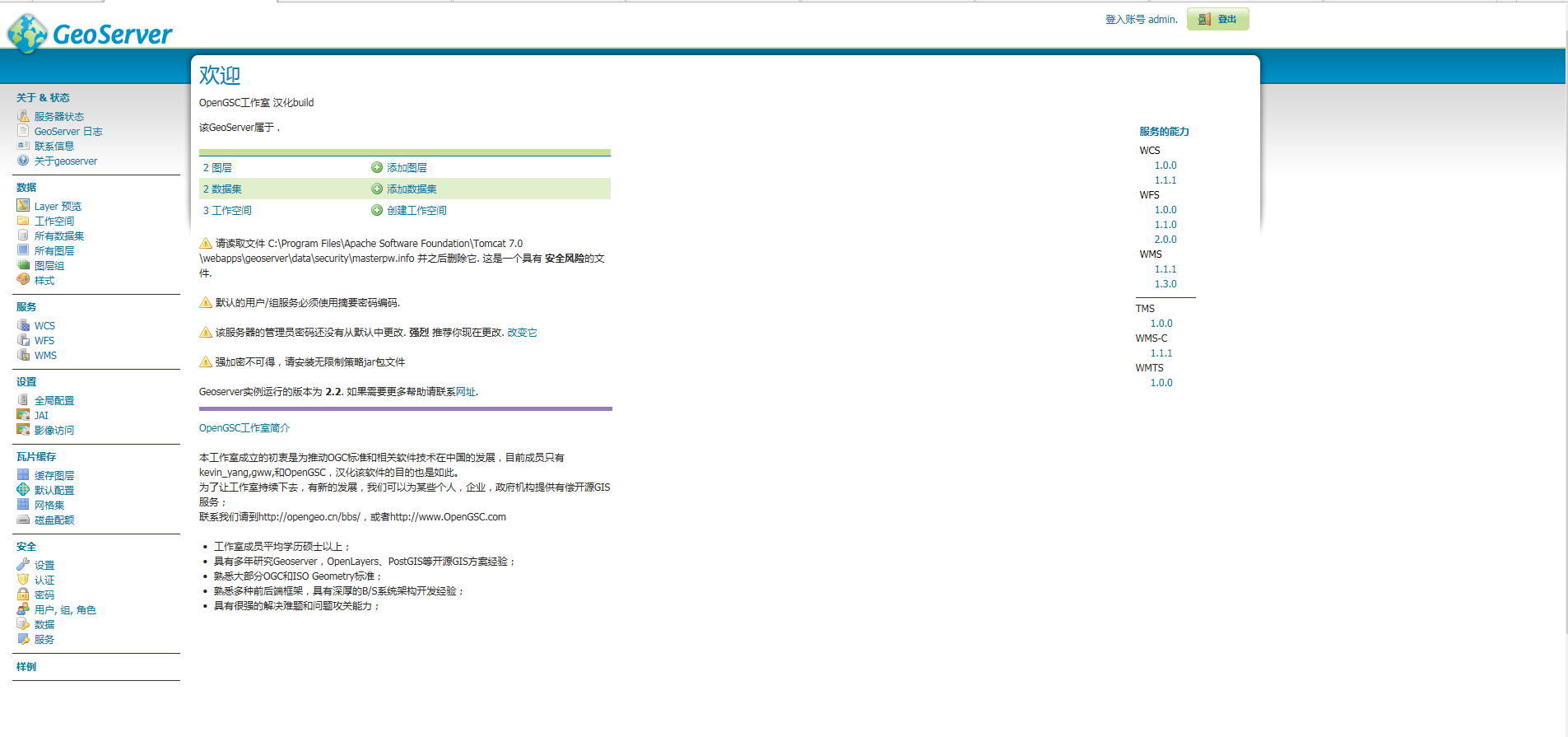Image resolution: width=1568 pixels, height=737 pixels.
Task: Click the green plus icon beside 添加数据集
Action: coord(377,189)
